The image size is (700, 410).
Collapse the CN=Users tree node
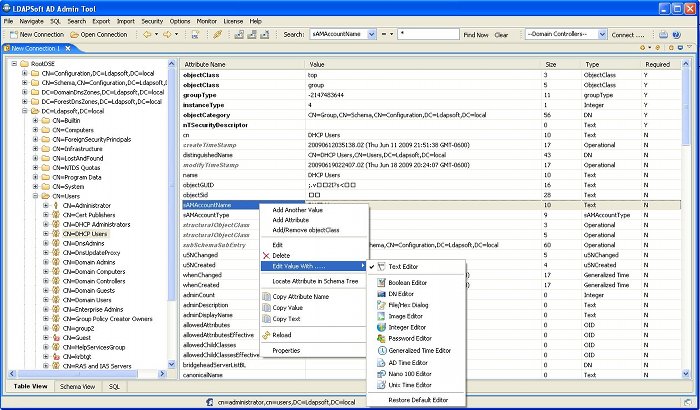[x=35, y=197]
